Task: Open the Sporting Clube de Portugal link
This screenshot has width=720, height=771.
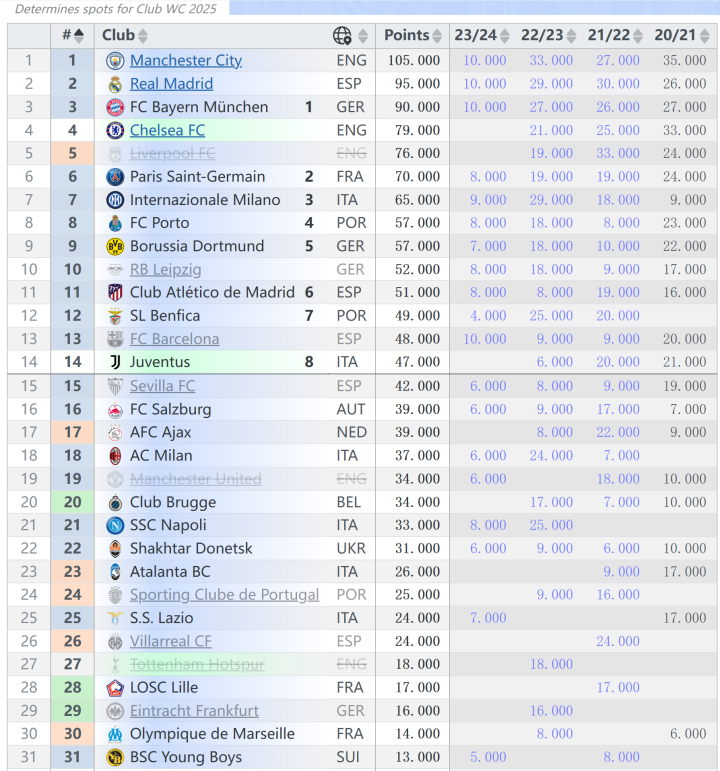Action: 224,595
